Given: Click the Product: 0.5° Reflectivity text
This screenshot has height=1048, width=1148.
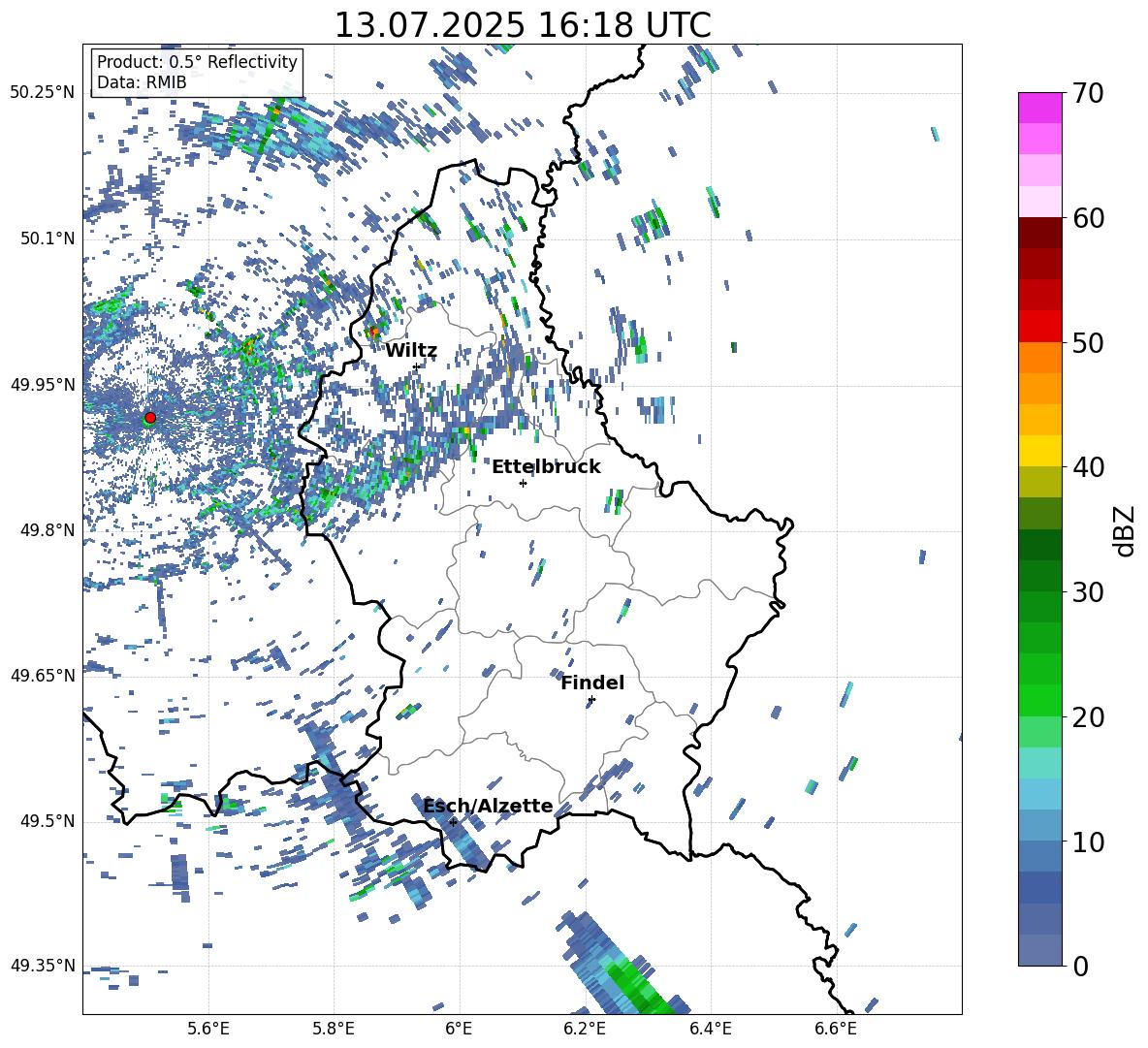Looking at the screenshot, I should [x=197, y=62].
